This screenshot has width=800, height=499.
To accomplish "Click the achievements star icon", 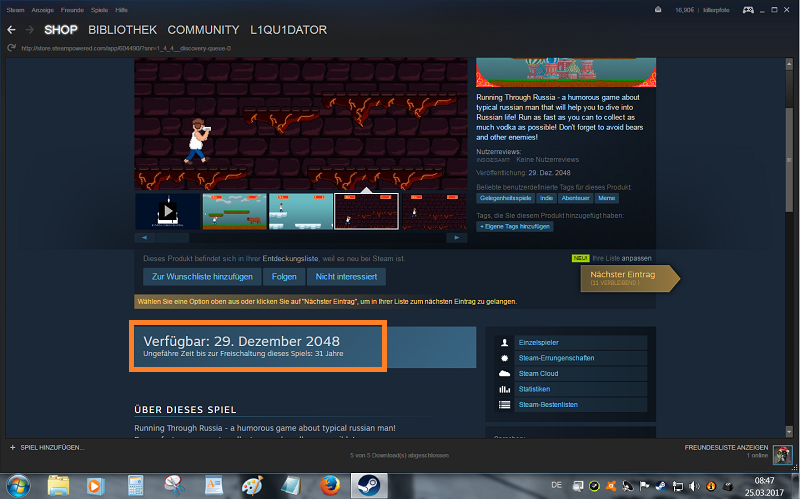I will (505, 358).
